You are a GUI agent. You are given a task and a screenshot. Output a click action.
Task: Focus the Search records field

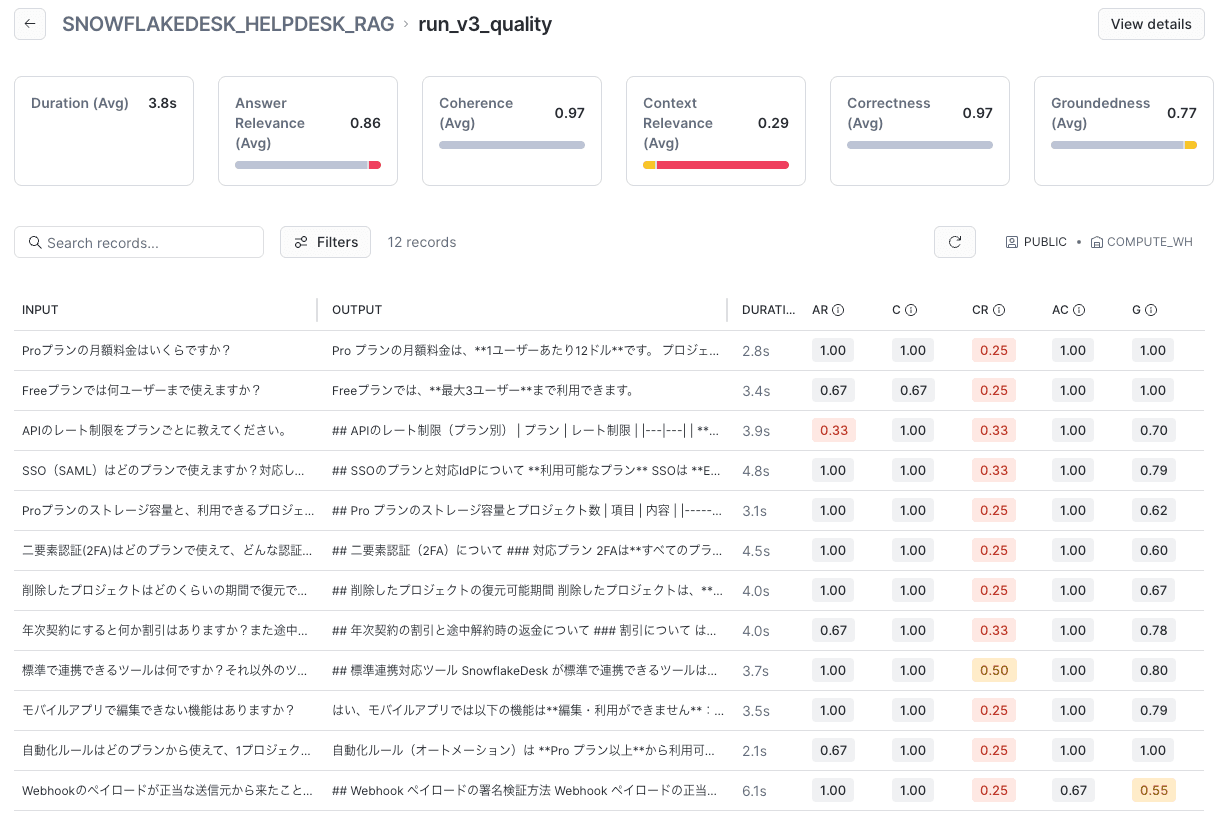click(139, 242)
